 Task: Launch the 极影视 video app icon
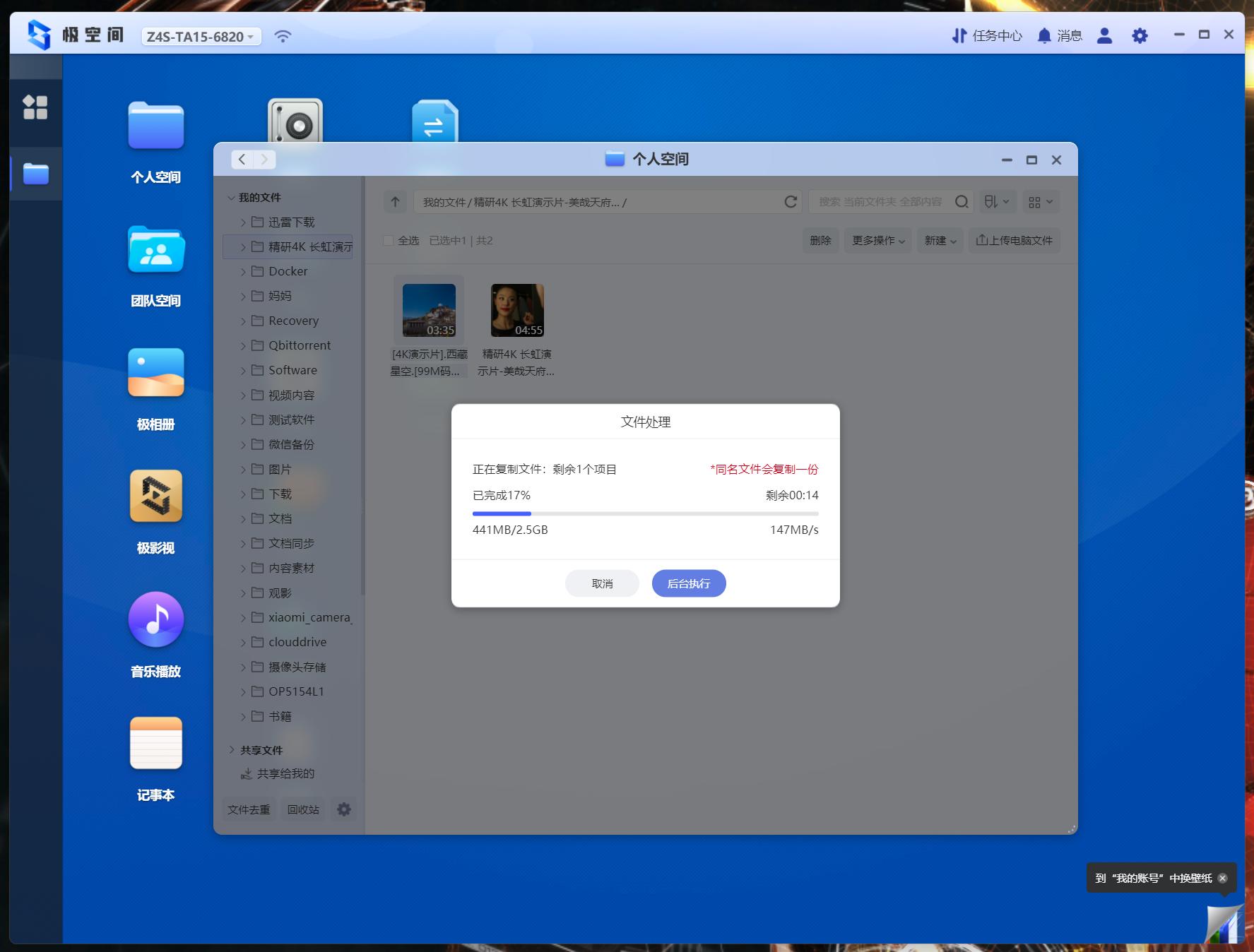pyautogui.click(x=156, y=496)
